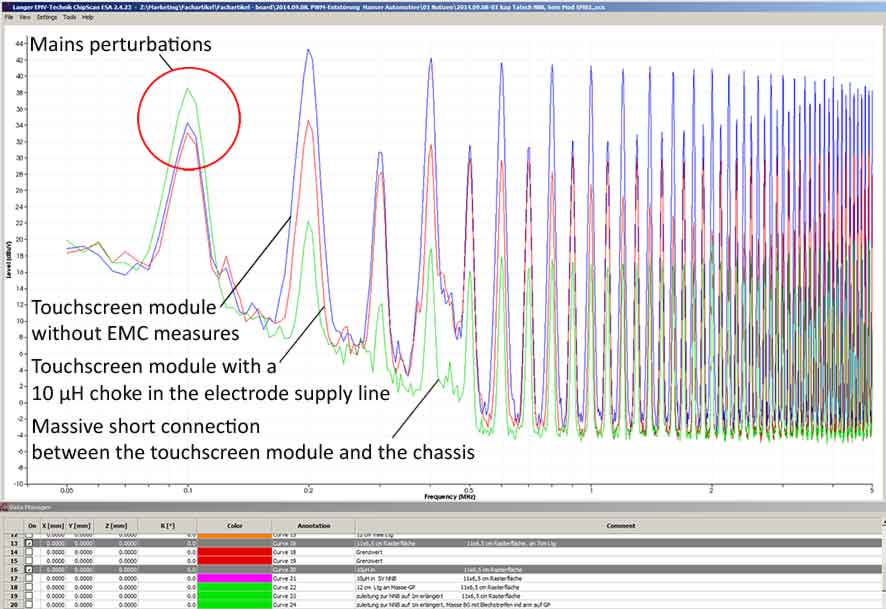Open the Tools menu
This screenshot has height=609, width=886.
coord(69,17)
